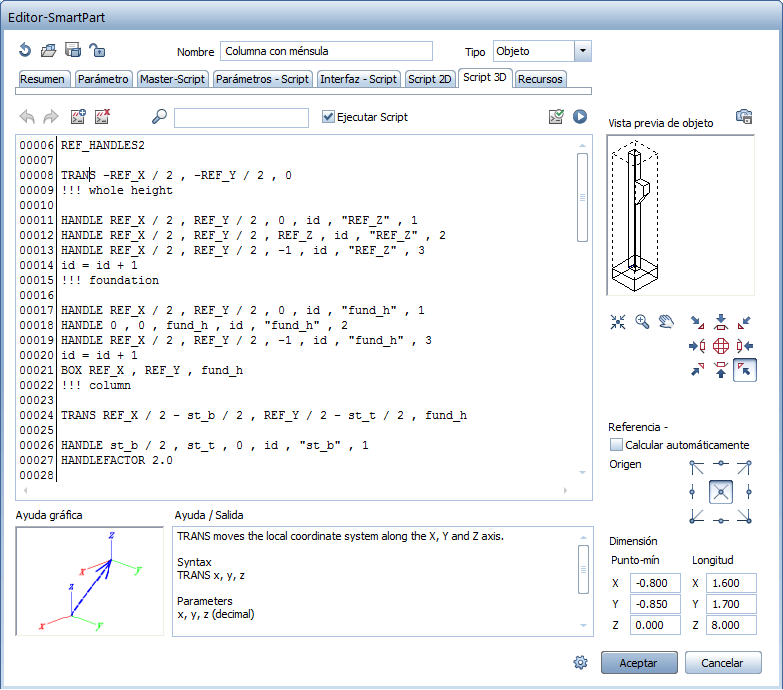Open the Interfaz - Script tab

coord(359,79)
